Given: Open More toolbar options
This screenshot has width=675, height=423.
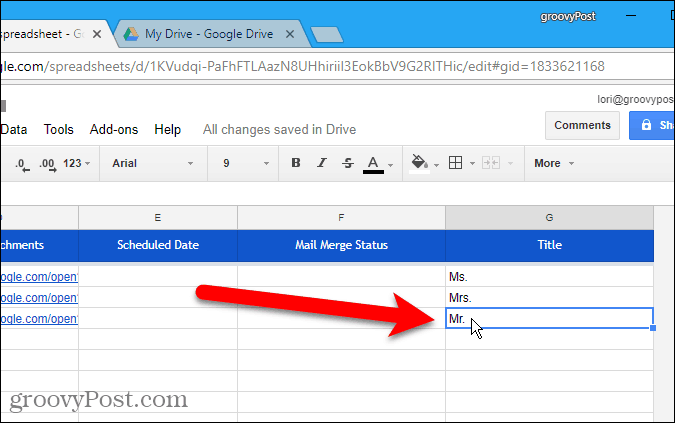Looking at the screenshot, I should [x=554, y=163].
